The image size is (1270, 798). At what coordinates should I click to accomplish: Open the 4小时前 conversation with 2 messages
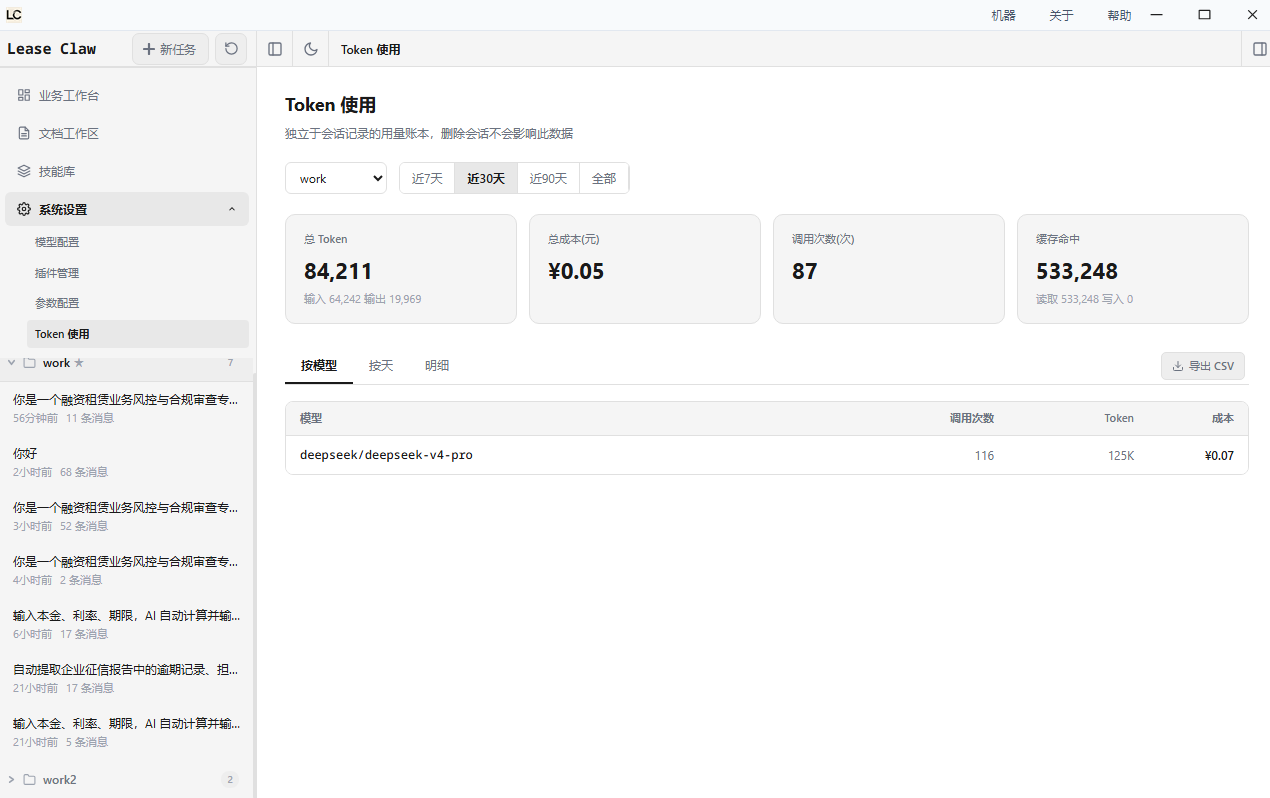[127, 570]
